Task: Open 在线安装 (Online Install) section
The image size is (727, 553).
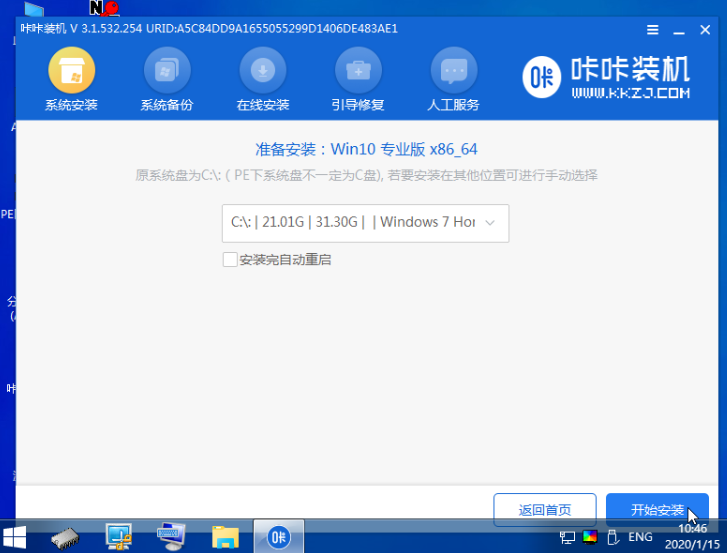Action: 262,71
